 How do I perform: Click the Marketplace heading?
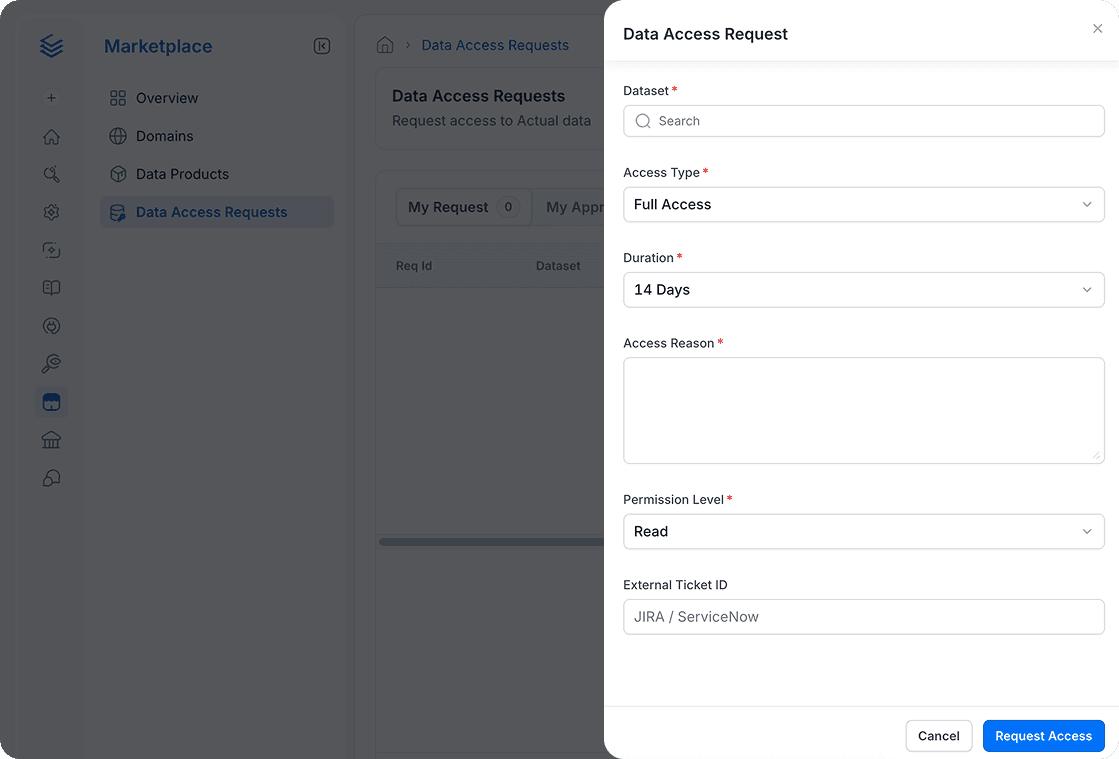[158, 46]
